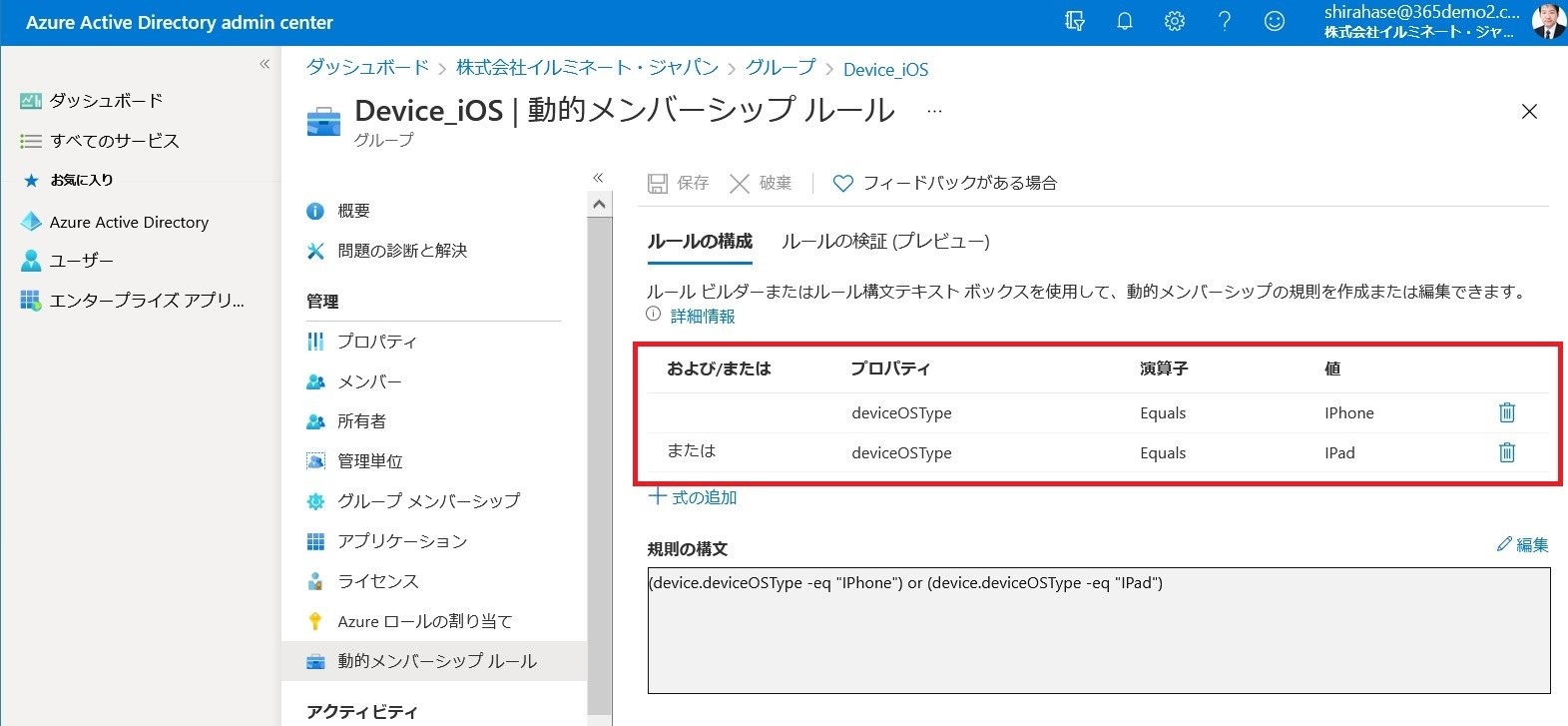Screen dimensions: 1568x726
Task: Click the 株式会社イルミネート・ジャパン breadcrumb
Action: 587,68
